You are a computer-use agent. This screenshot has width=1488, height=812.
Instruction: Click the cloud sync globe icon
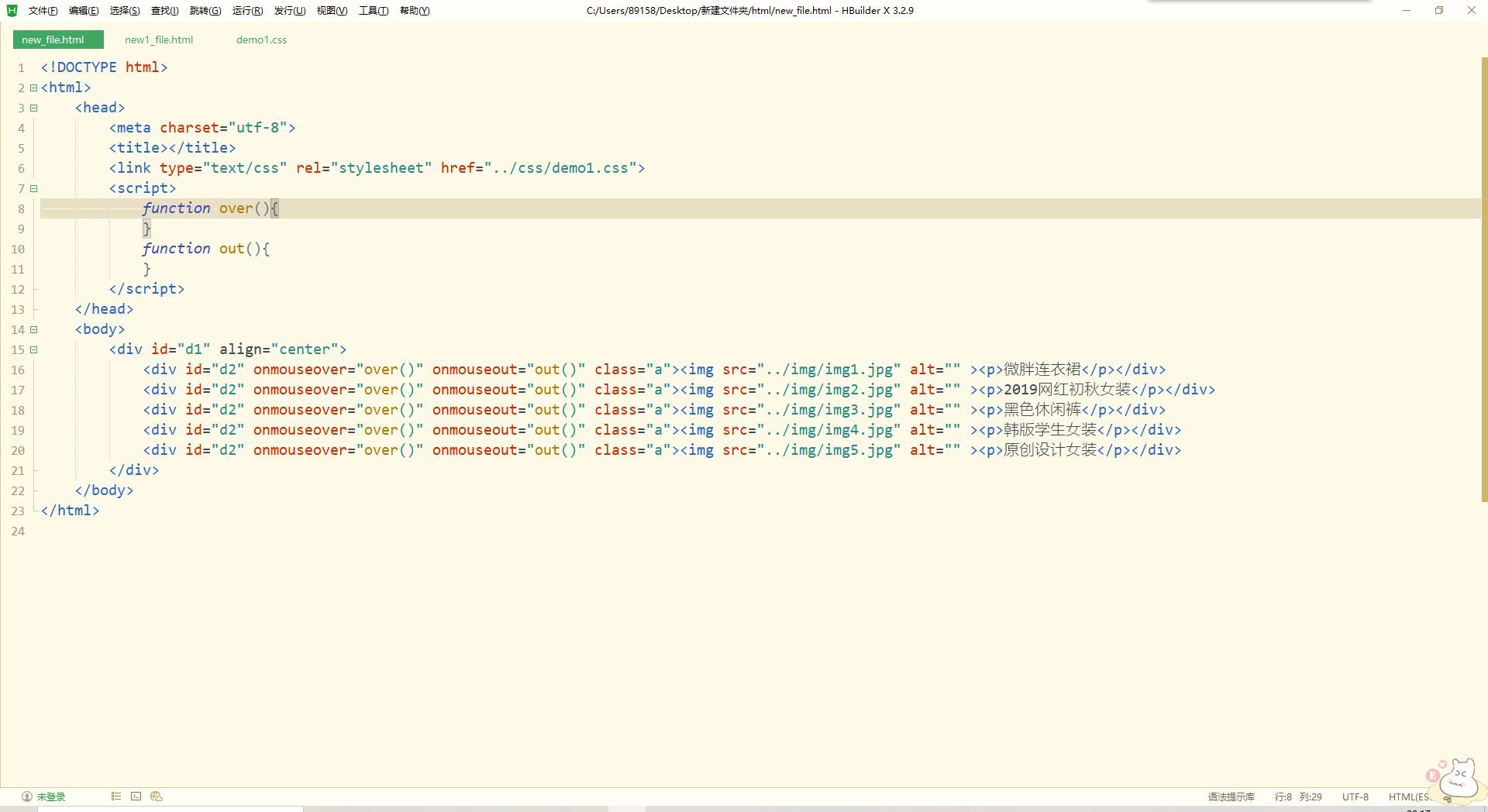tap(157, 797)
